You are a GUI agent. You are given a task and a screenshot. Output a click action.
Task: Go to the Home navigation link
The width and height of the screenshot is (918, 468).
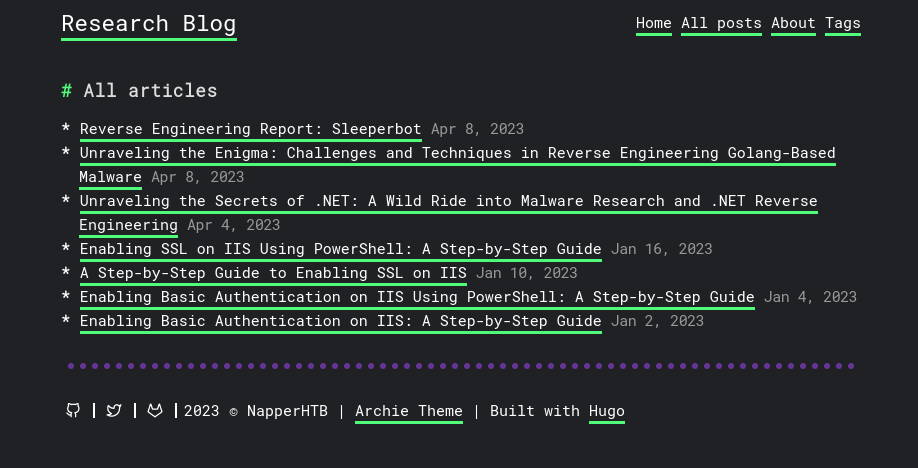click(x=653, y=23)
